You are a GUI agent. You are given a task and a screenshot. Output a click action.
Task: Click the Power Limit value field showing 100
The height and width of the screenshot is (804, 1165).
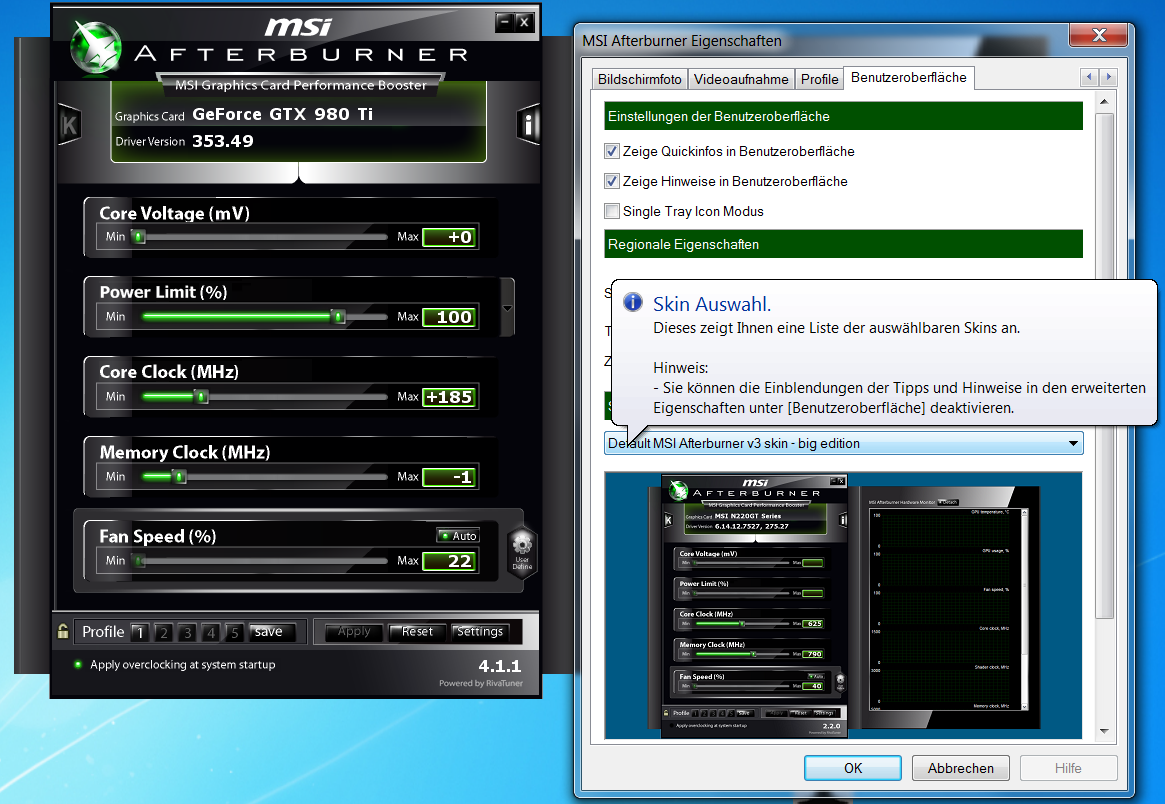point(450,317)
